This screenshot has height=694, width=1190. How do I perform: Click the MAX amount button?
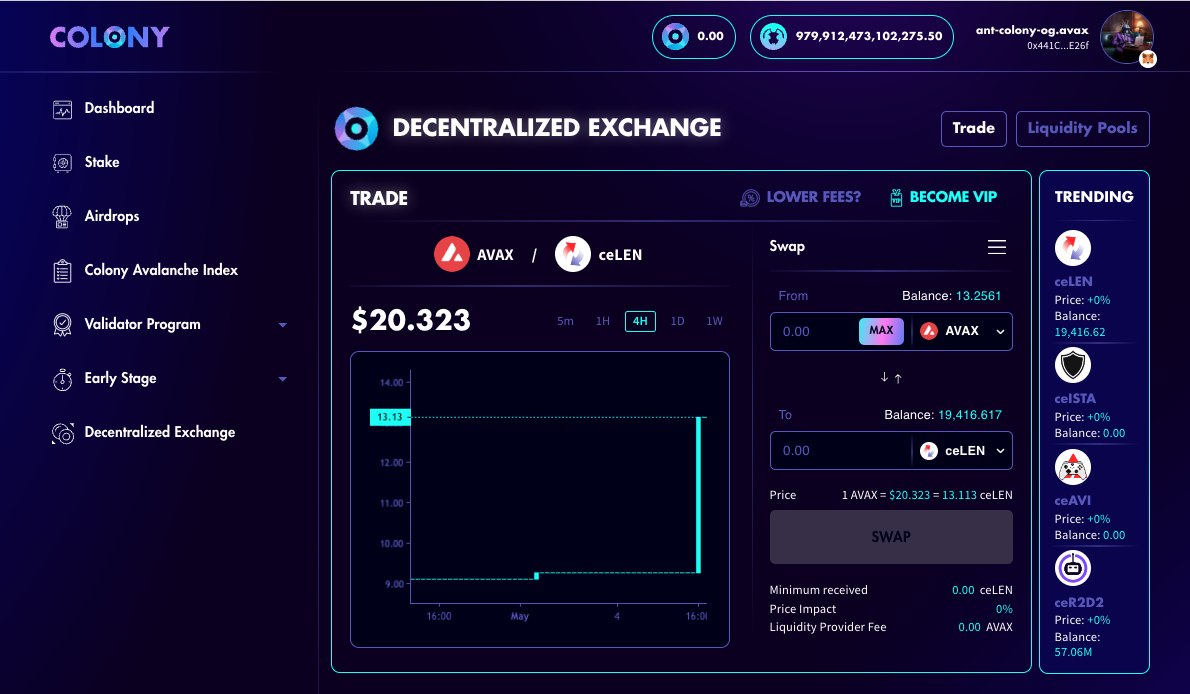(881, 331)
